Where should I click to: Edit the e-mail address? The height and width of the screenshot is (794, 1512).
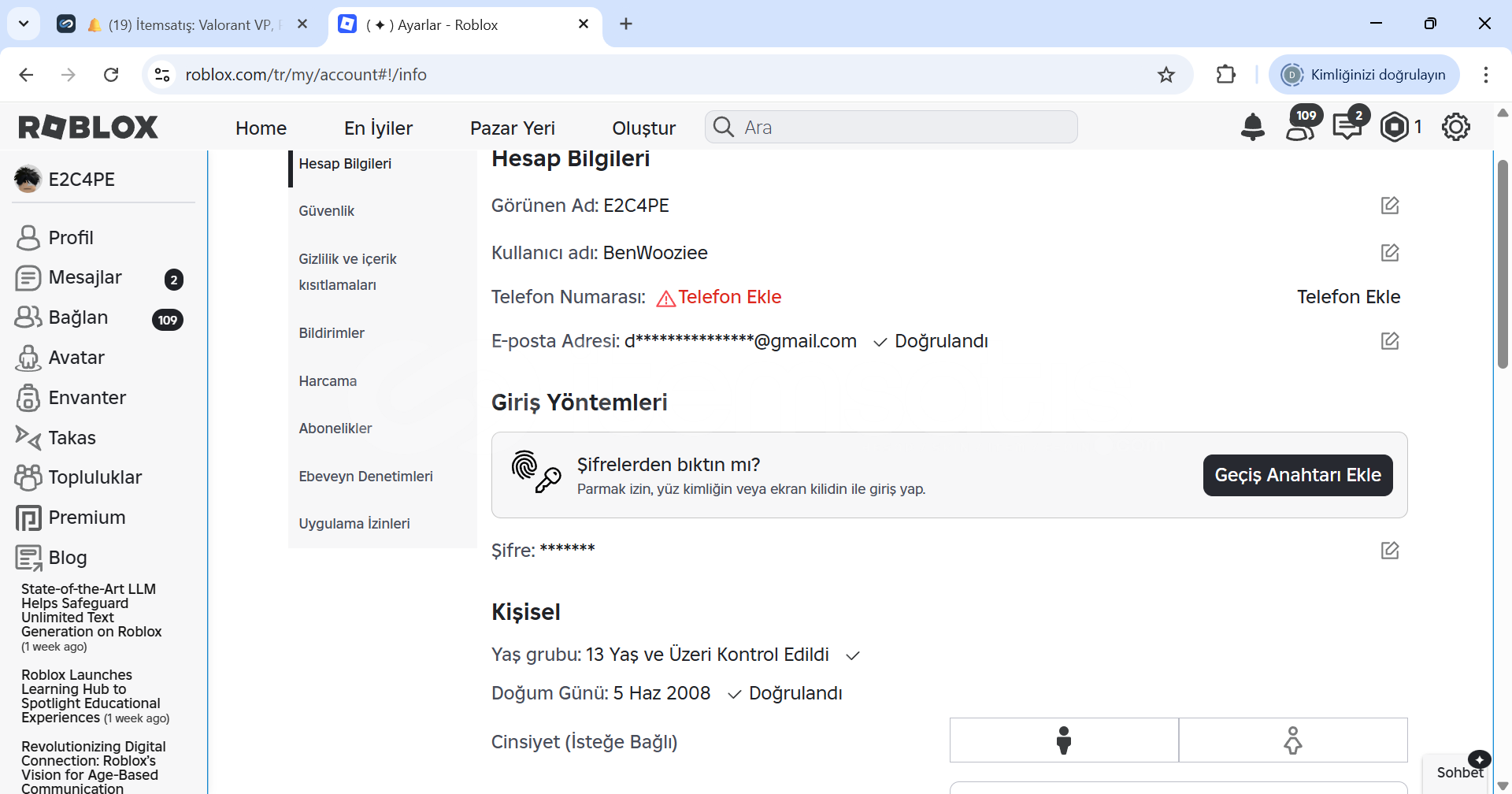(x=1390, y=341)
